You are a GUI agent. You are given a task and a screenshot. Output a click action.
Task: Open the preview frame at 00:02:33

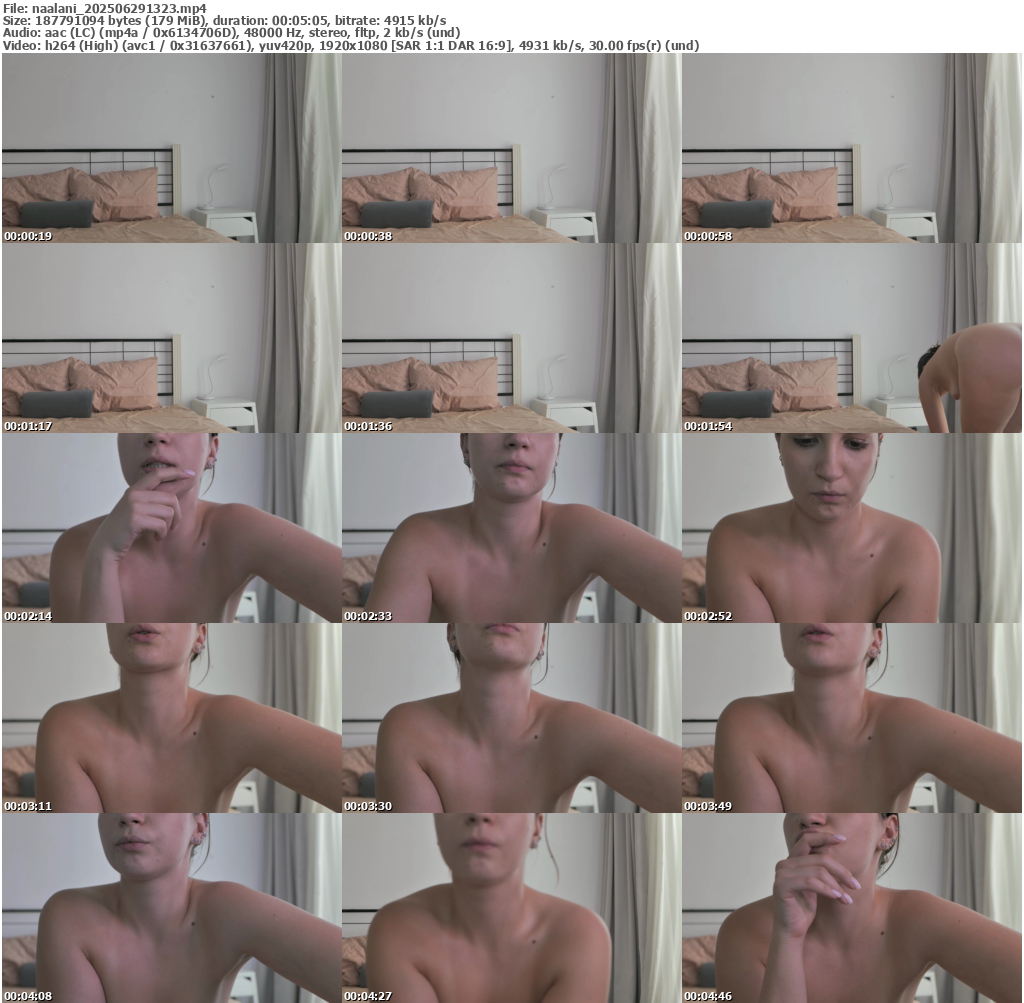[x=511, y=528]
